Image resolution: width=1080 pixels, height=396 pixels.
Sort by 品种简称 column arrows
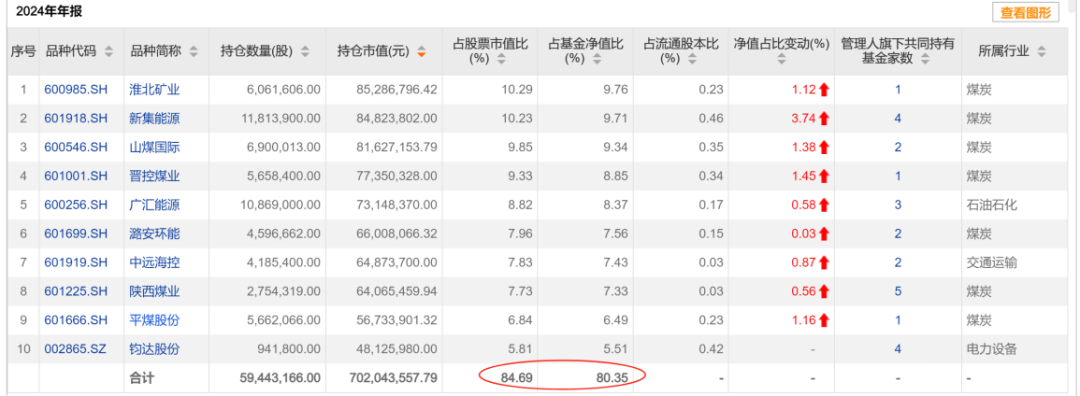[x=193, y=52]
